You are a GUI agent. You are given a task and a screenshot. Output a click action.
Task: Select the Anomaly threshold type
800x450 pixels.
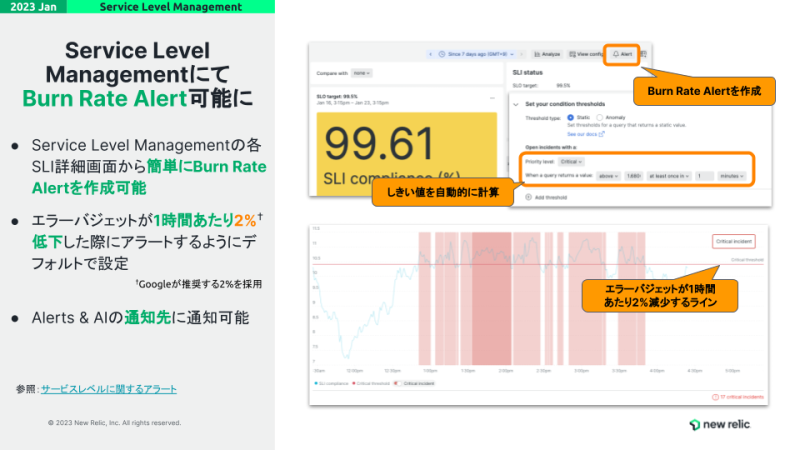pyautogui.click(x=600, y=117)
